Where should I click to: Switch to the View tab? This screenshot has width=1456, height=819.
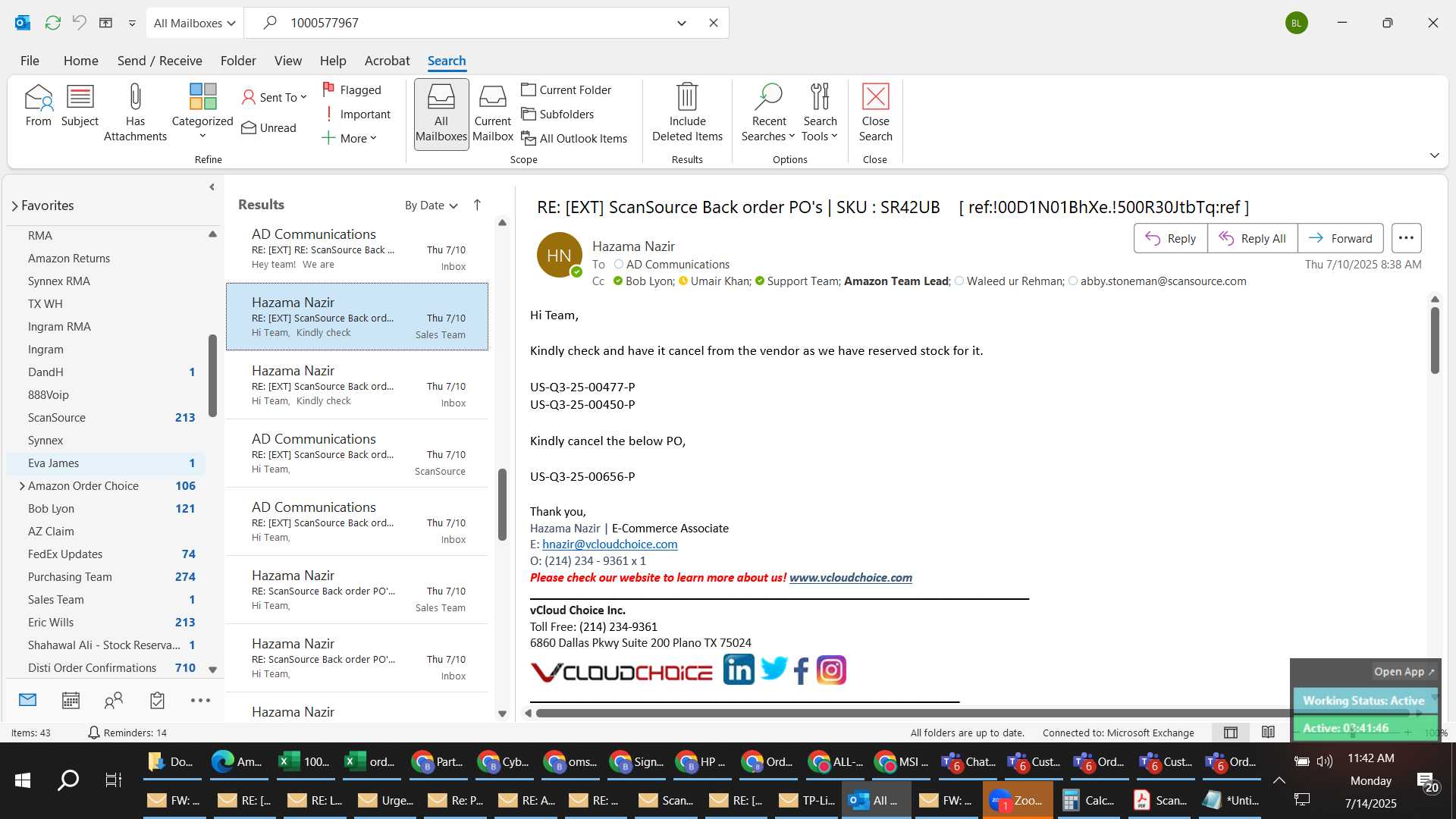coord(287,61)
